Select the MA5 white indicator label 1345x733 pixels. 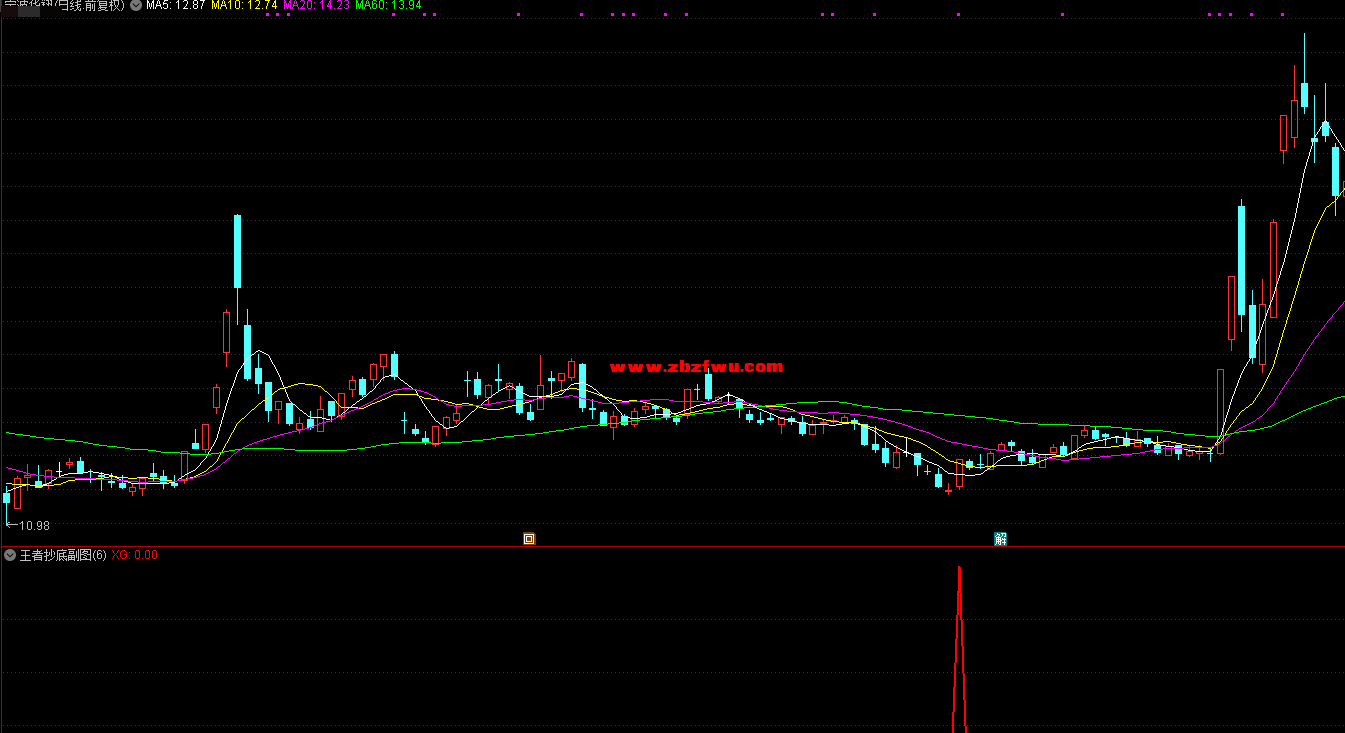pos(176,5)
